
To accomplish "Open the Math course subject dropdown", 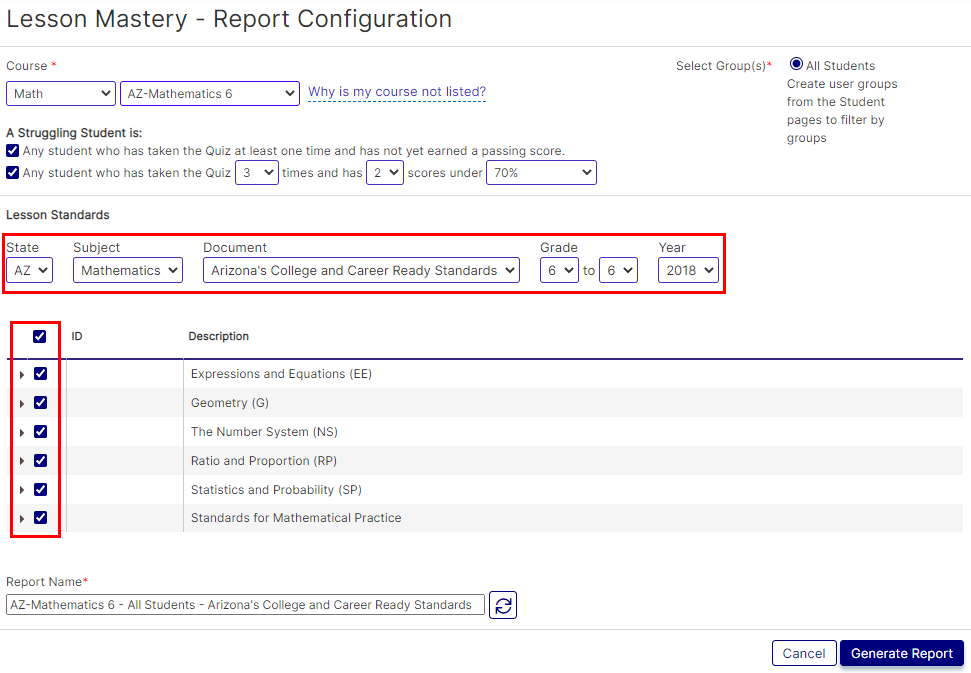I will 61,93.
